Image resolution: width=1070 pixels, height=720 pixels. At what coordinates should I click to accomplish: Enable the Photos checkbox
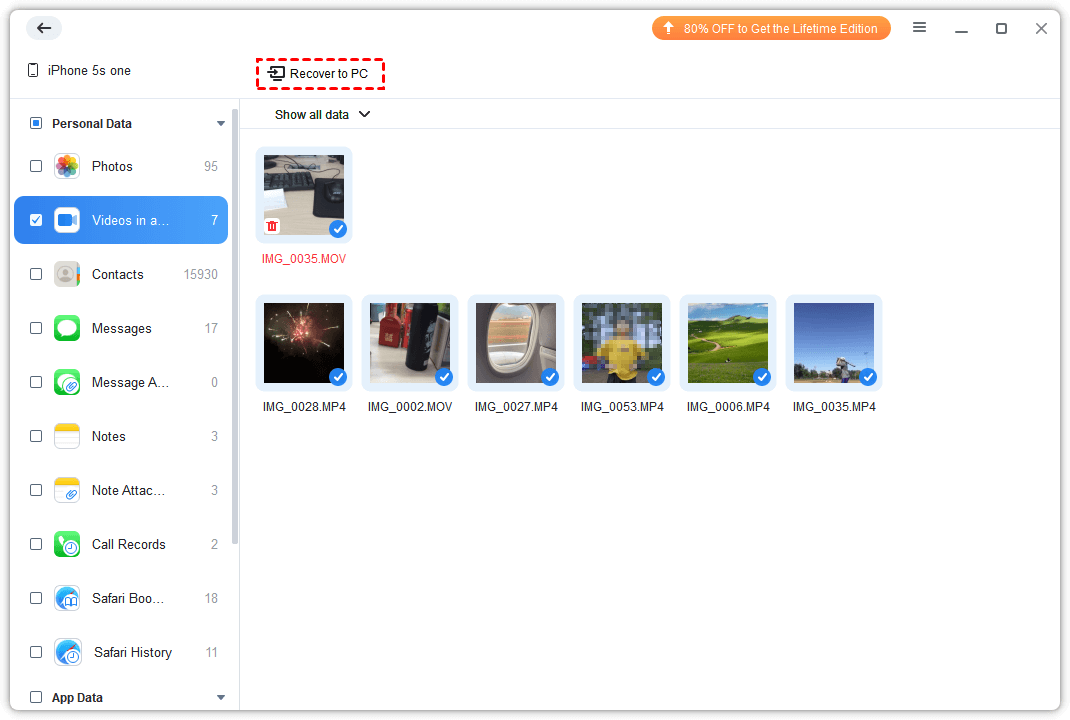[x=36, y=167]
